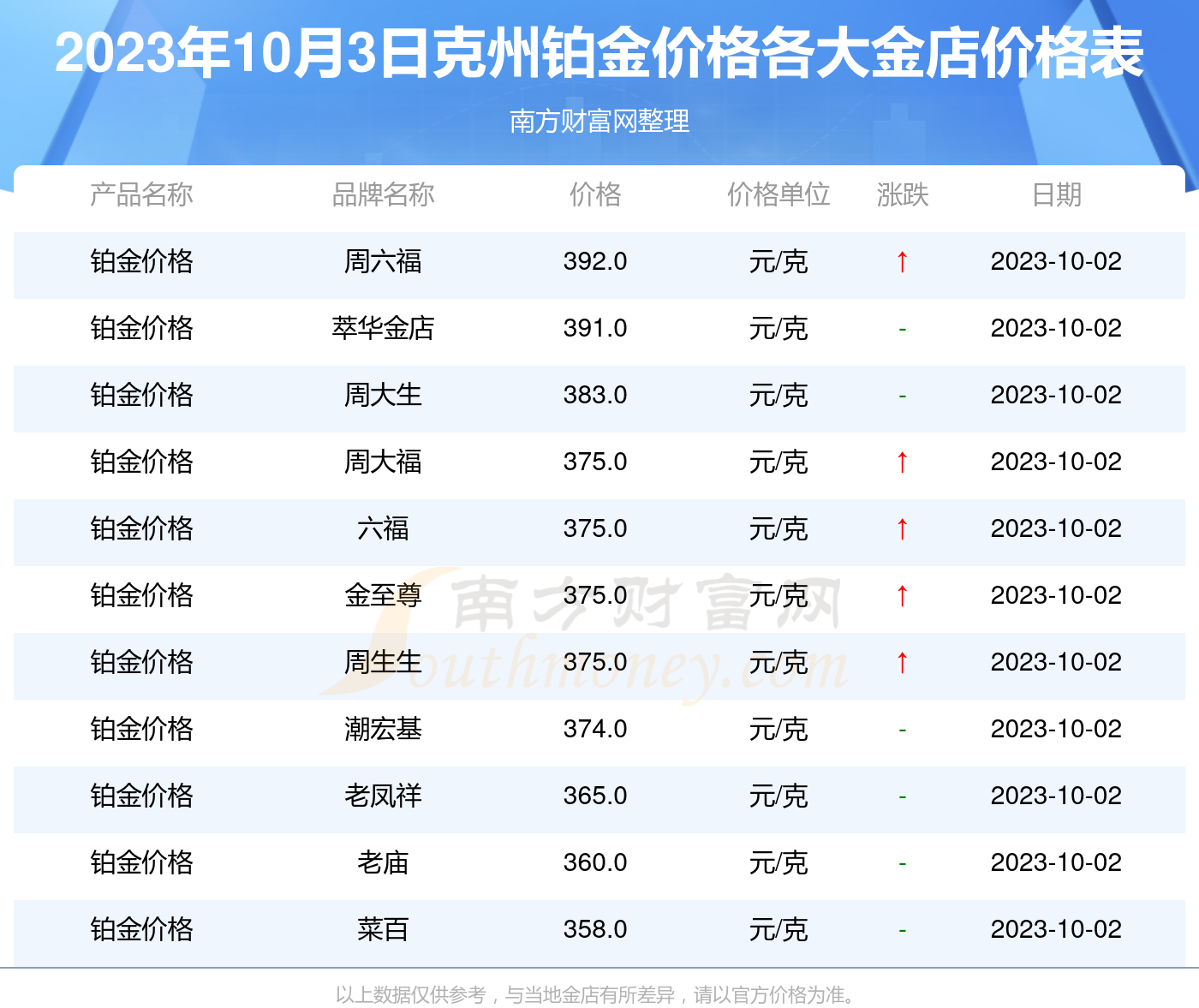Click the green dash in 老凤祥 row
The image size is (1199, 1008).
(902, 797)
